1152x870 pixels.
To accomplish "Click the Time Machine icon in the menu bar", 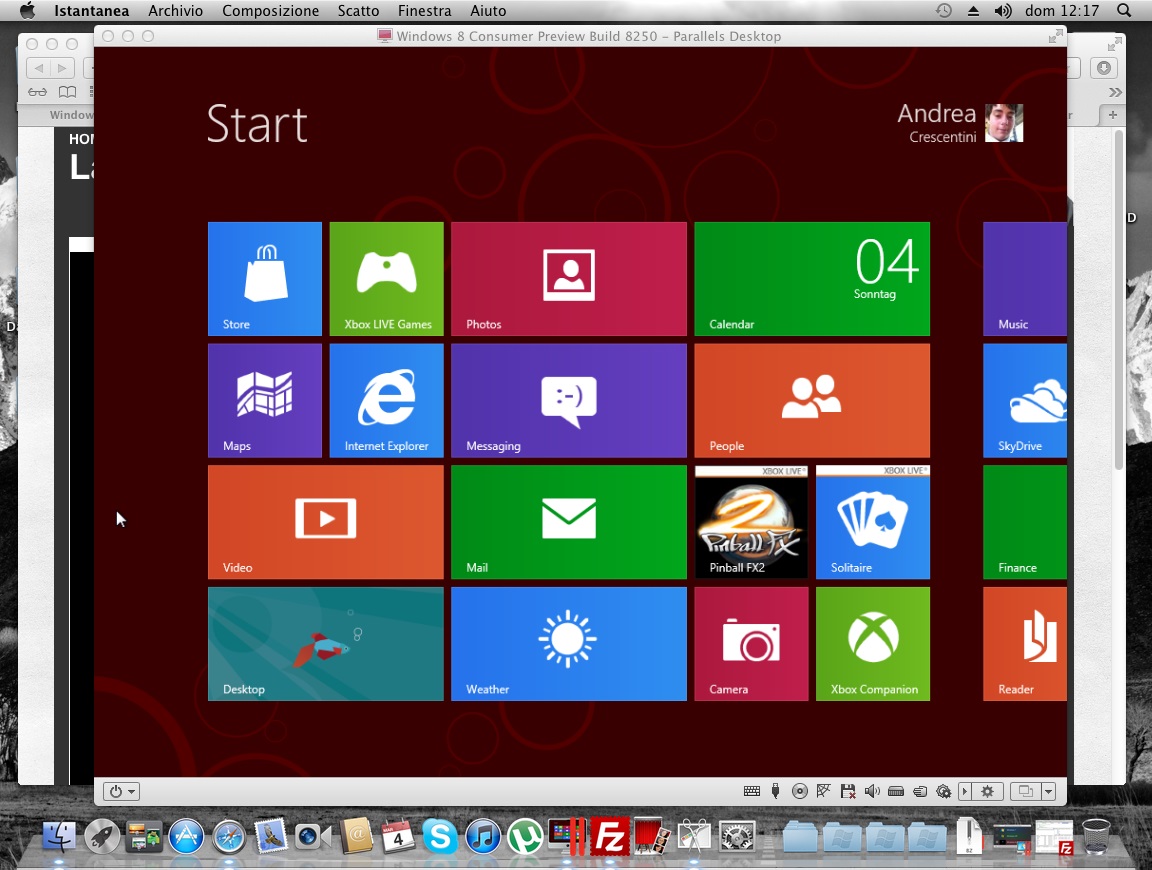I will click(x=944, y=10).
